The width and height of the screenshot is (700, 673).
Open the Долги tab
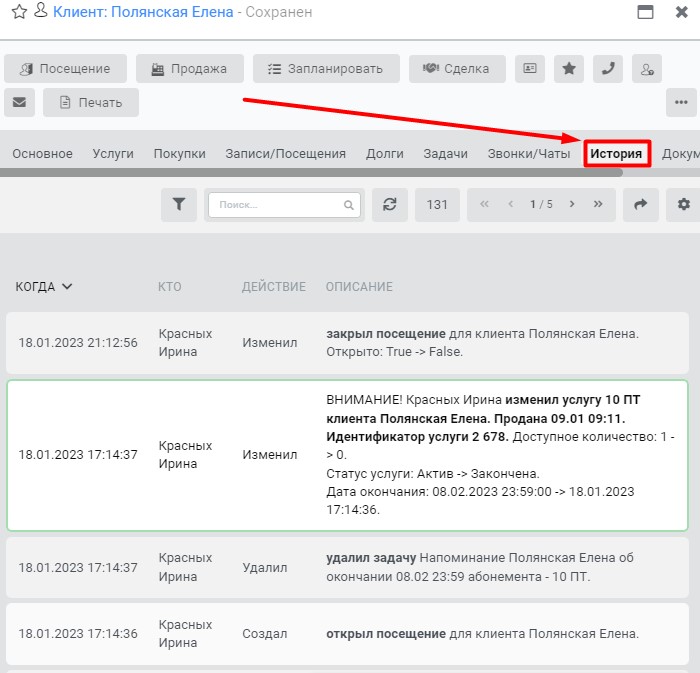tap(385, 154)
